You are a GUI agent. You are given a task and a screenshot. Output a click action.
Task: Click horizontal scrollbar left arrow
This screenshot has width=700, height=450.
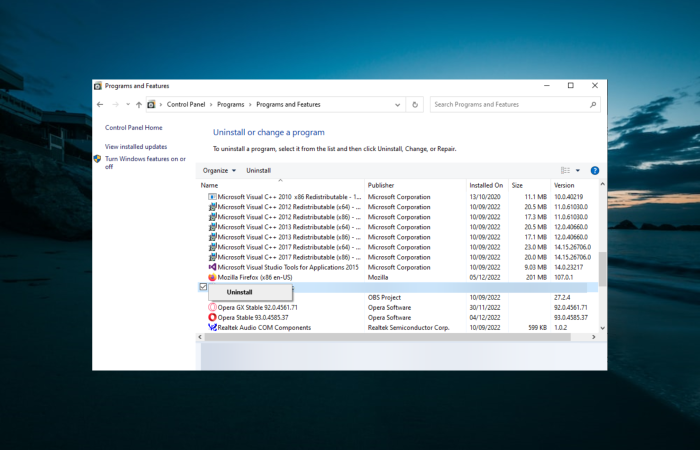coord(200,337)
